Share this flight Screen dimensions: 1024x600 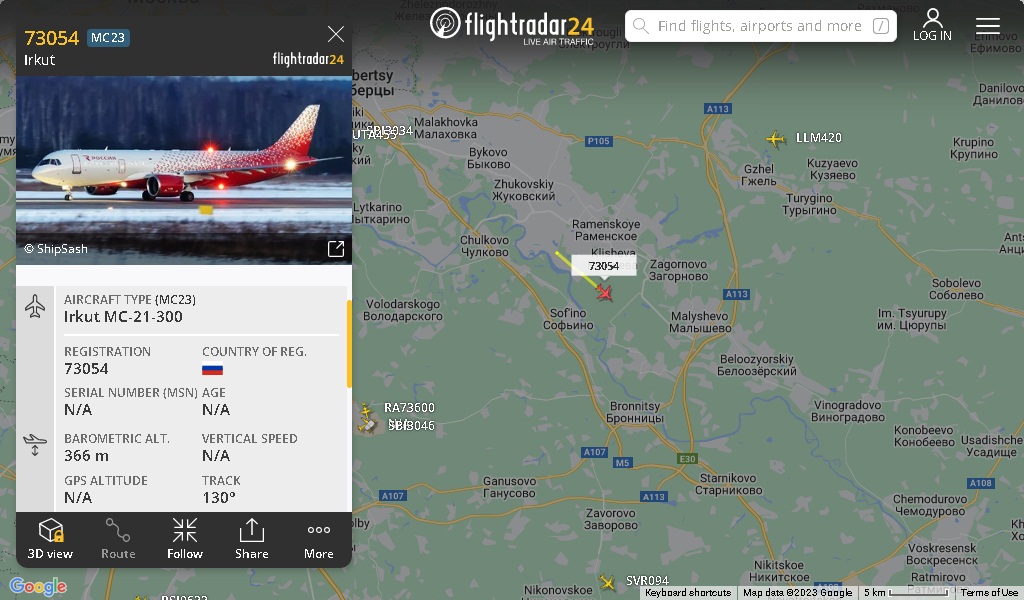click(x=251, y=539)
